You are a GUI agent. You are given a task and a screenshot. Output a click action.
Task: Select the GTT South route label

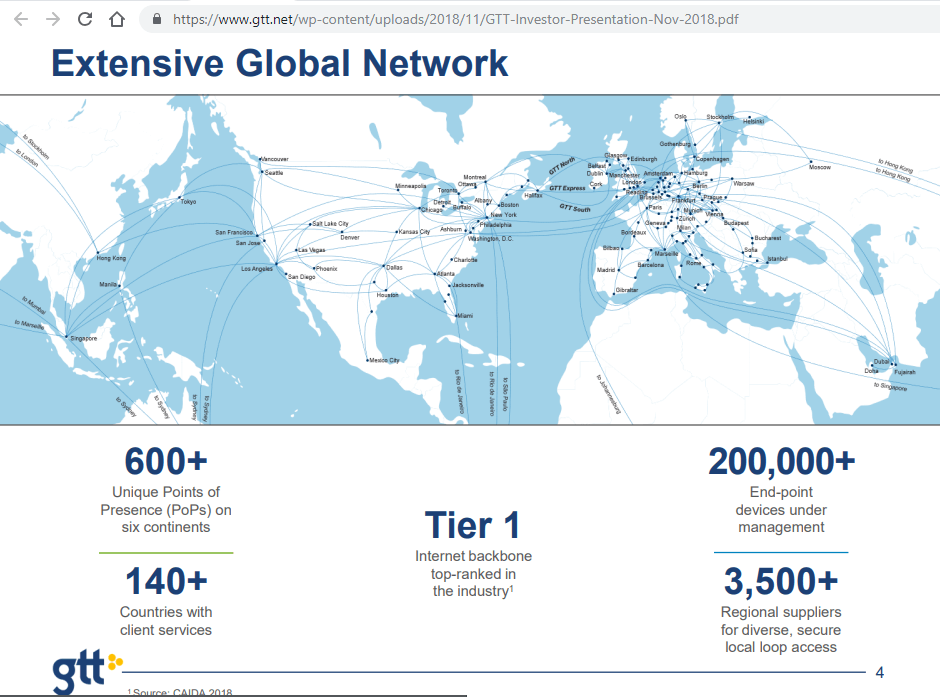(x=577, y=209)
